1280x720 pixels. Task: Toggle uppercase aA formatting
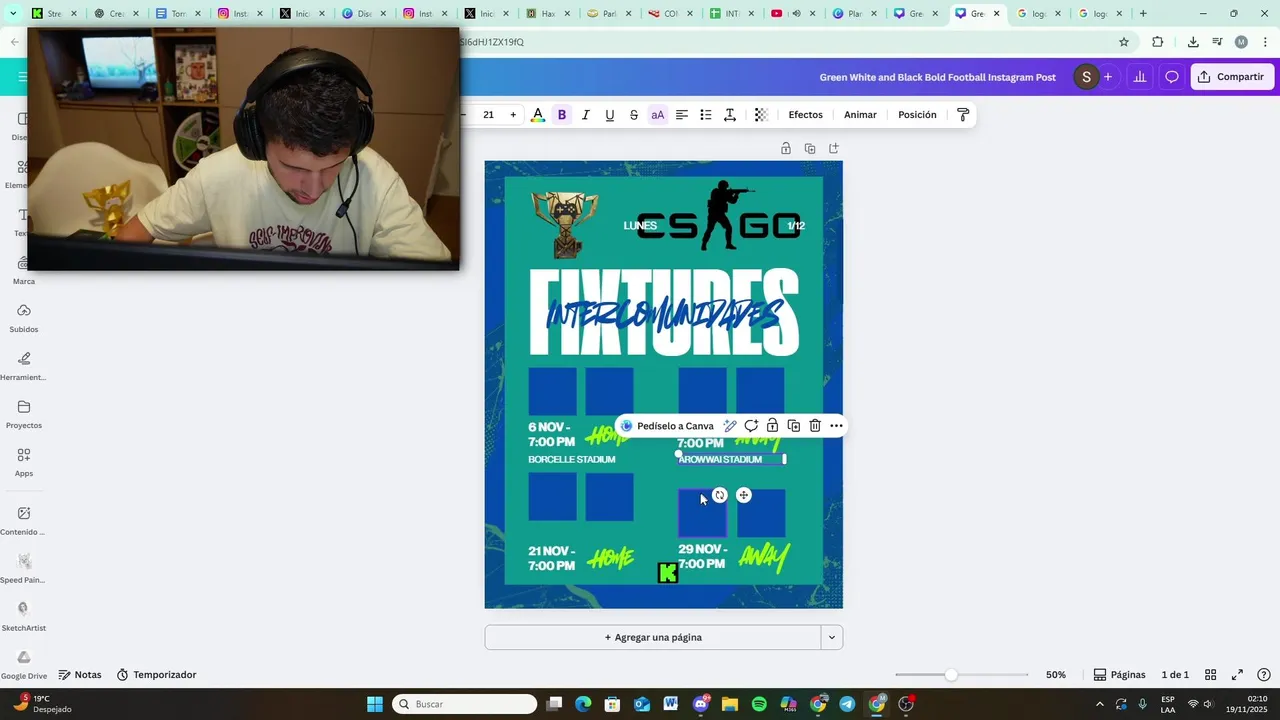pos(658,115)
